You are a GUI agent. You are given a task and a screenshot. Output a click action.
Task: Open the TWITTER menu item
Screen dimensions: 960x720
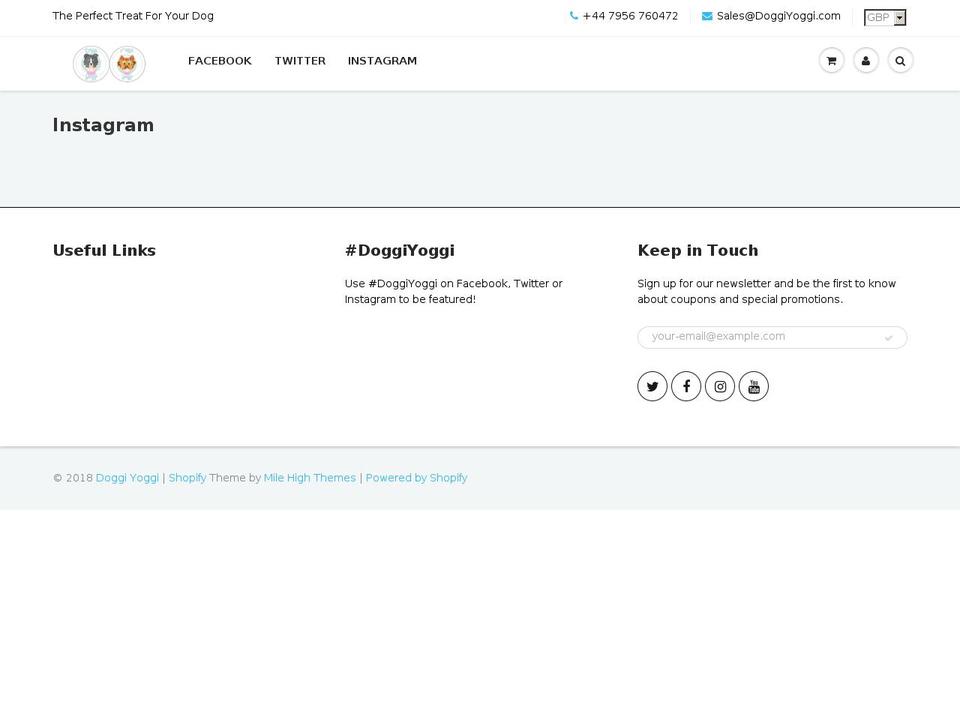pyautogui.click(x=300, y=61)
